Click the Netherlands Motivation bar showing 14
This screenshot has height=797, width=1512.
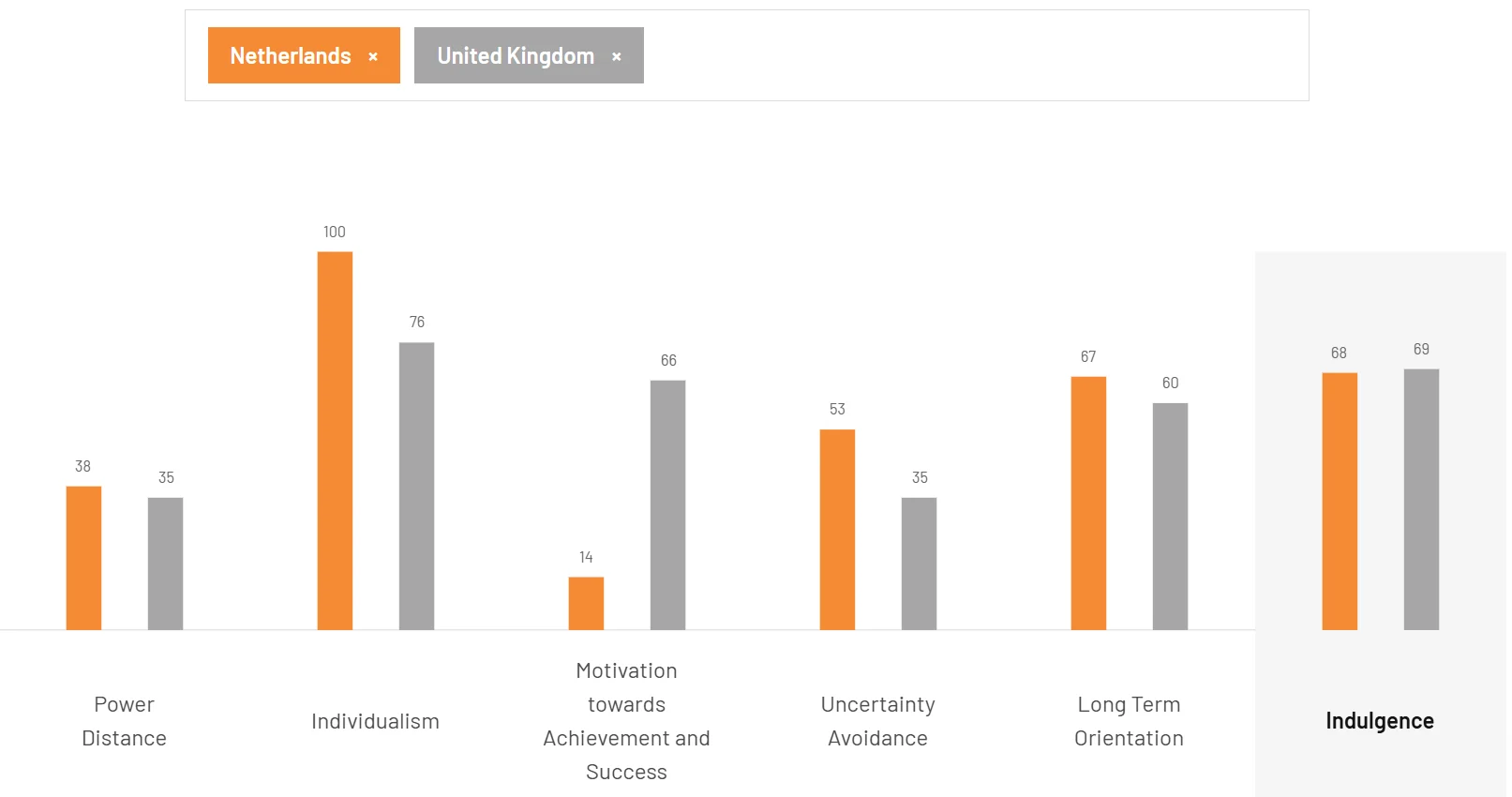(x=586, y=605)
